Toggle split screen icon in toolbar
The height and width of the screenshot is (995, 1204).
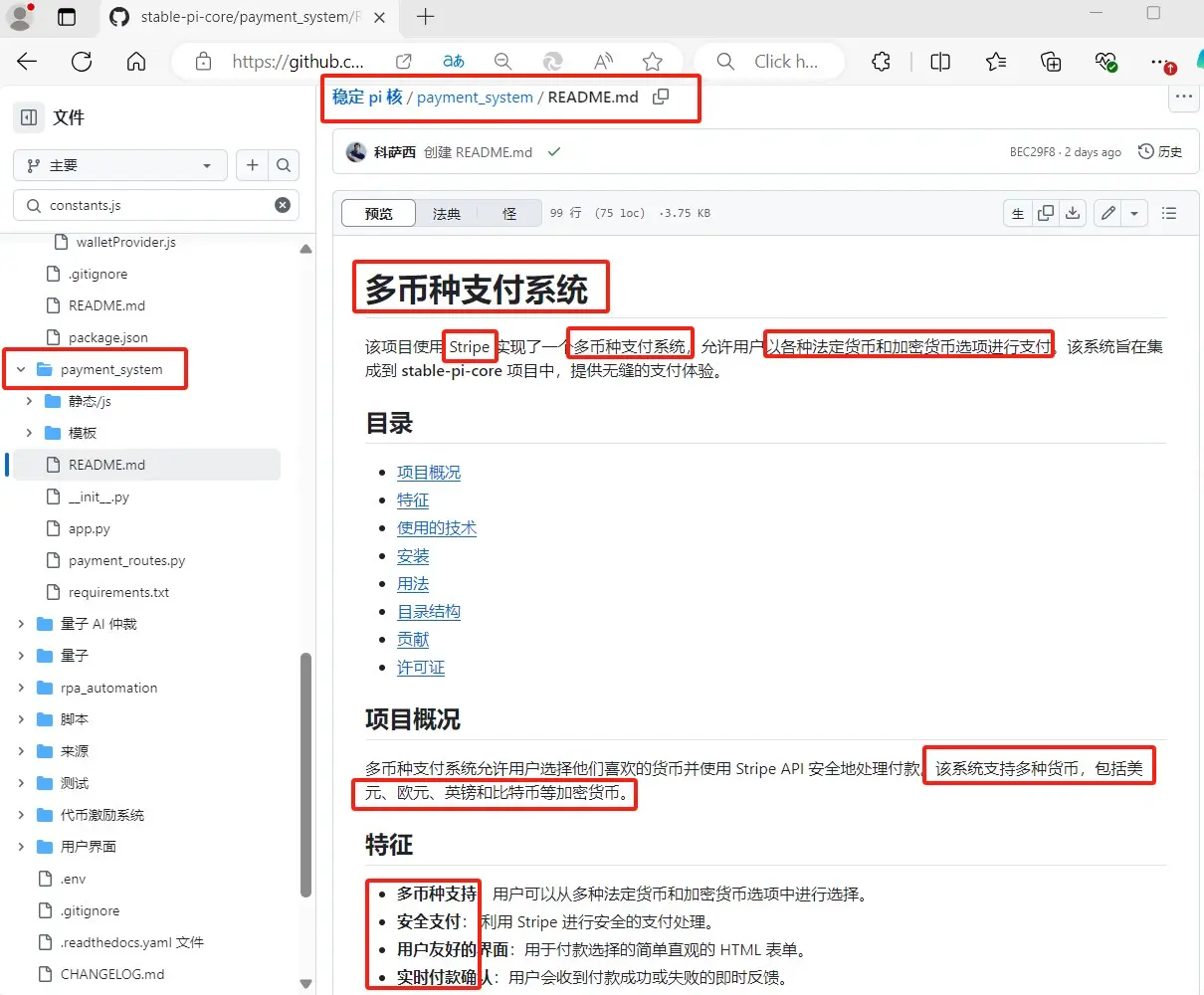point(940,62)
